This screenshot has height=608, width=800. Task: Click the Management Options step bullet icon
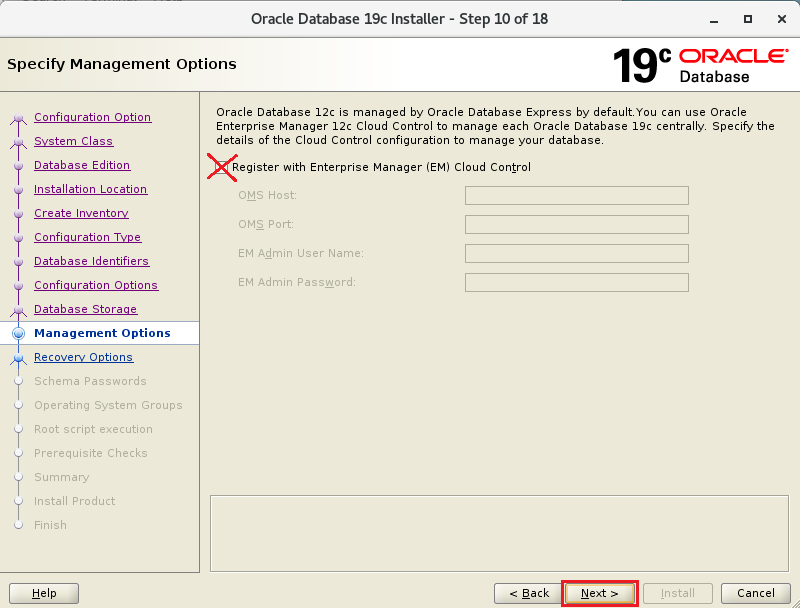[19, 333]
